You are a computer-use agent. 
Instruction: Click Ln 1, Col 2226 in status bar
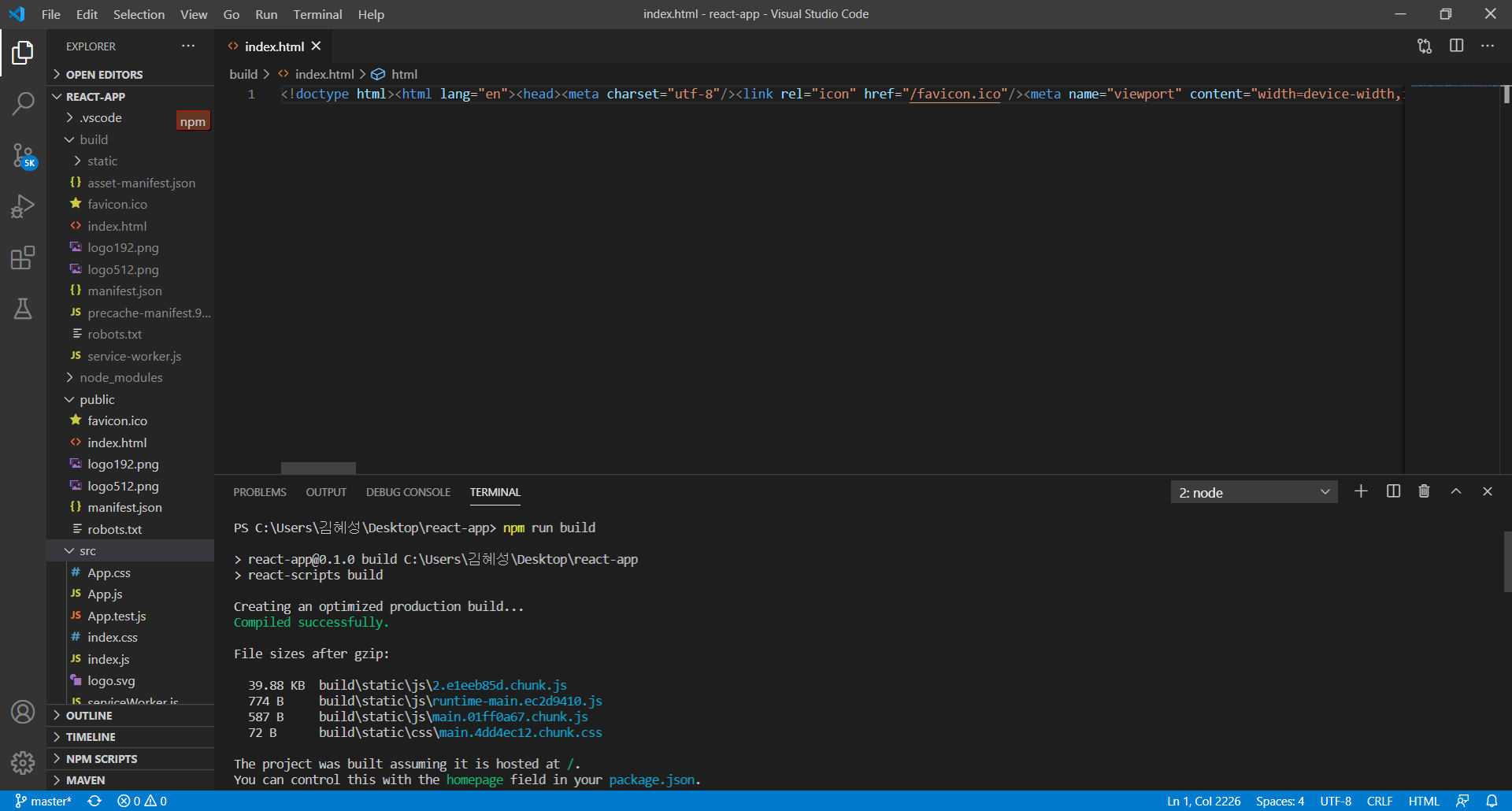point(1203,801)
